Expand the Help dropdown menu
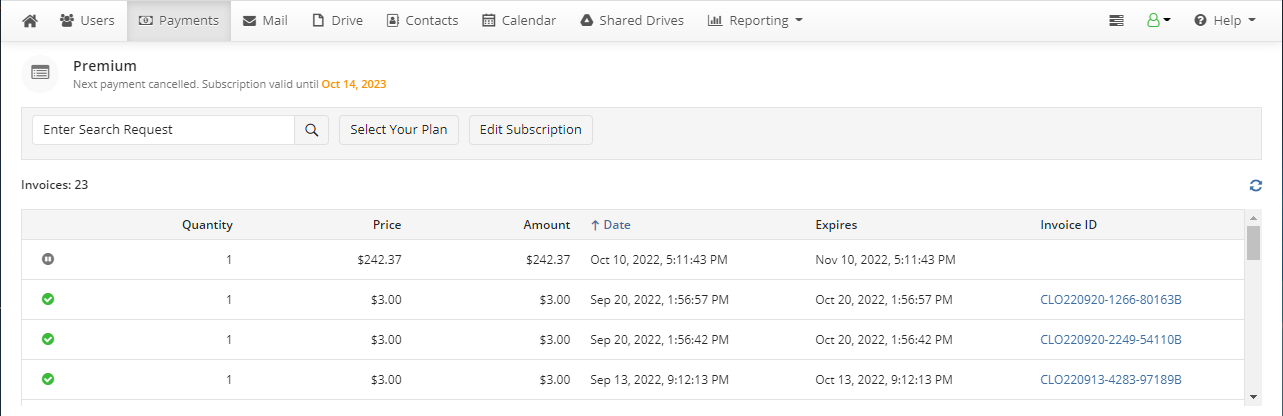 pyautogui.click(x=1225, y=20)
